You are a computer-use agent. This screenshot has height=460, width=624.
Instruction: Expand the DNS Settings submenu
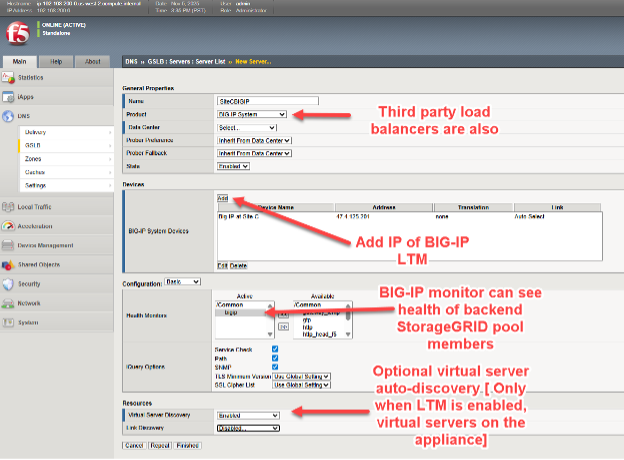pos(66,185)
